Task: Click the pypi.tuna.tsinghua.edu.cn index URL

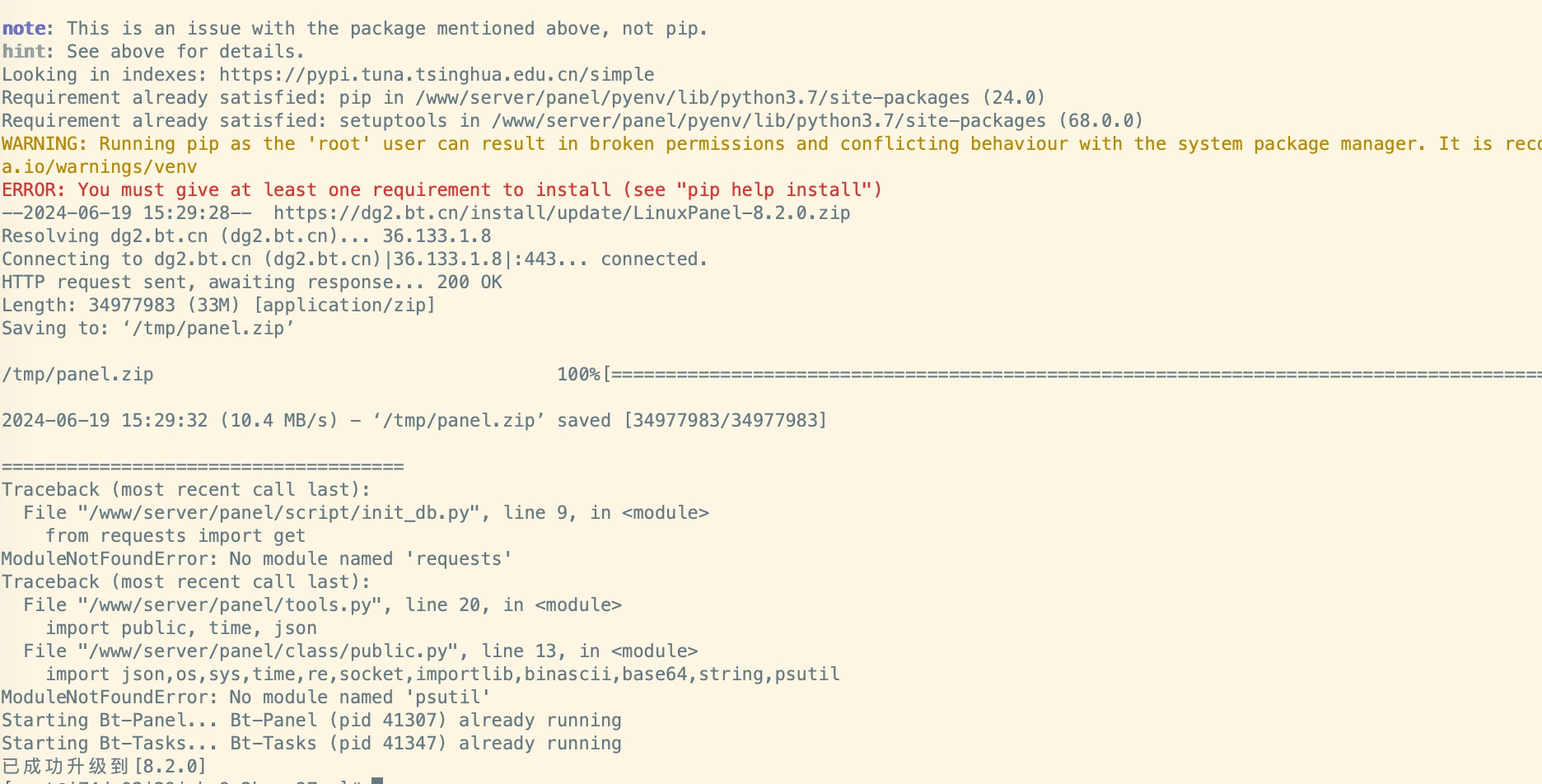Action: pyautogui.click(x=437, y=75)
